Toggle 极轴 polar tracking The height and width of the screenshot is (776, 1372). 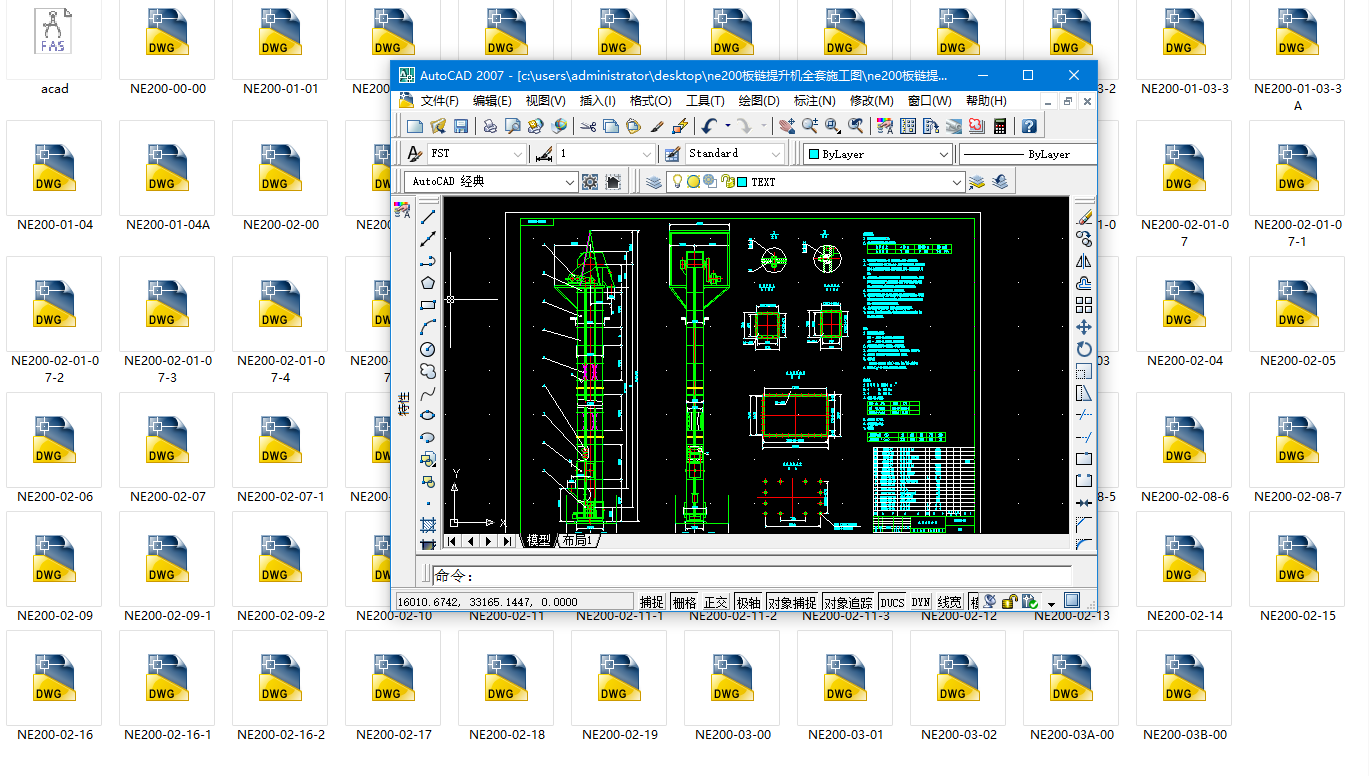(x=748, y=602)
